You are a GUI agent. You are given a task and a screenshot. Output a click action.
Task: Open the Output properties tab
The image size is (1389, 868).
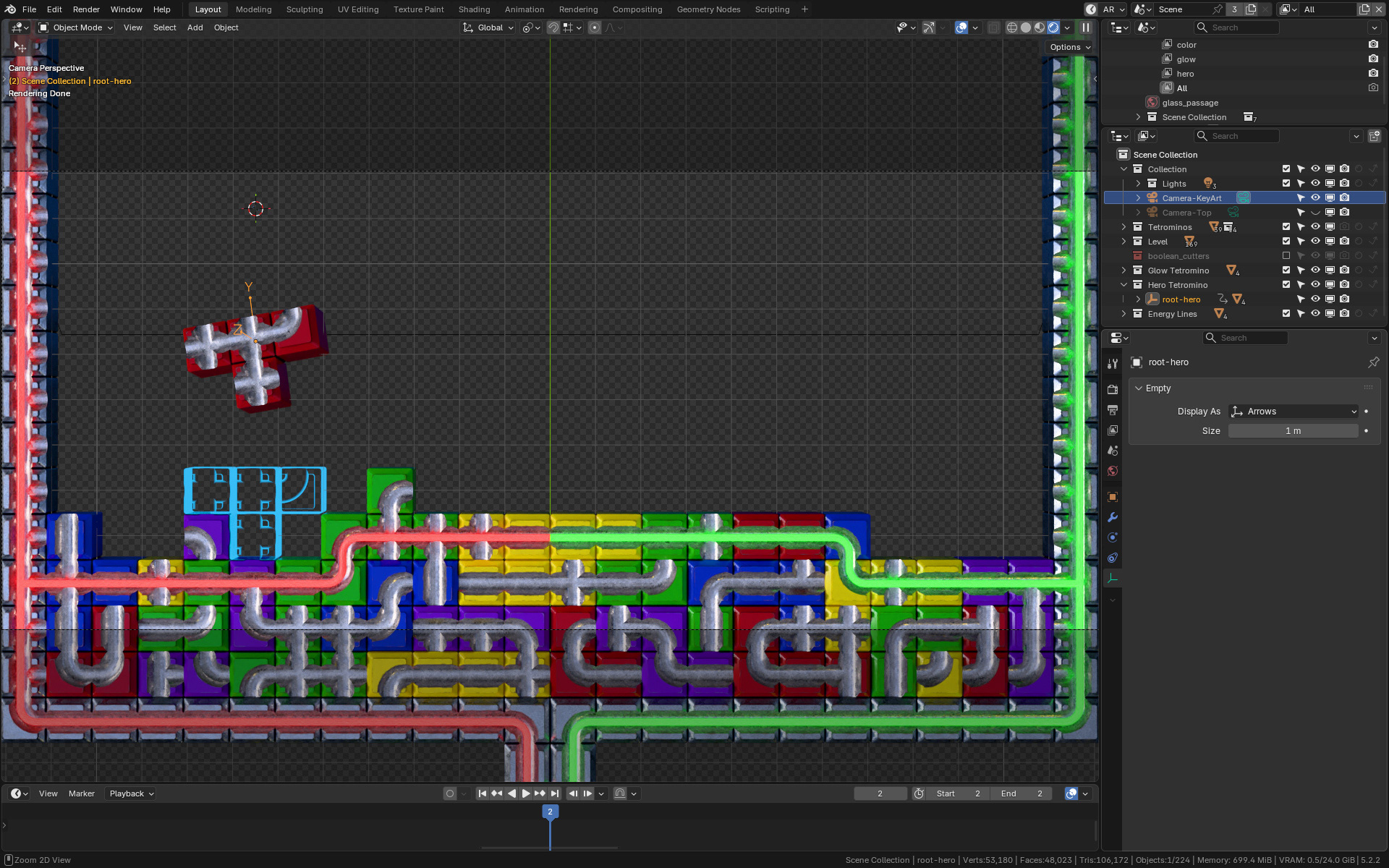pos(1113,410)
